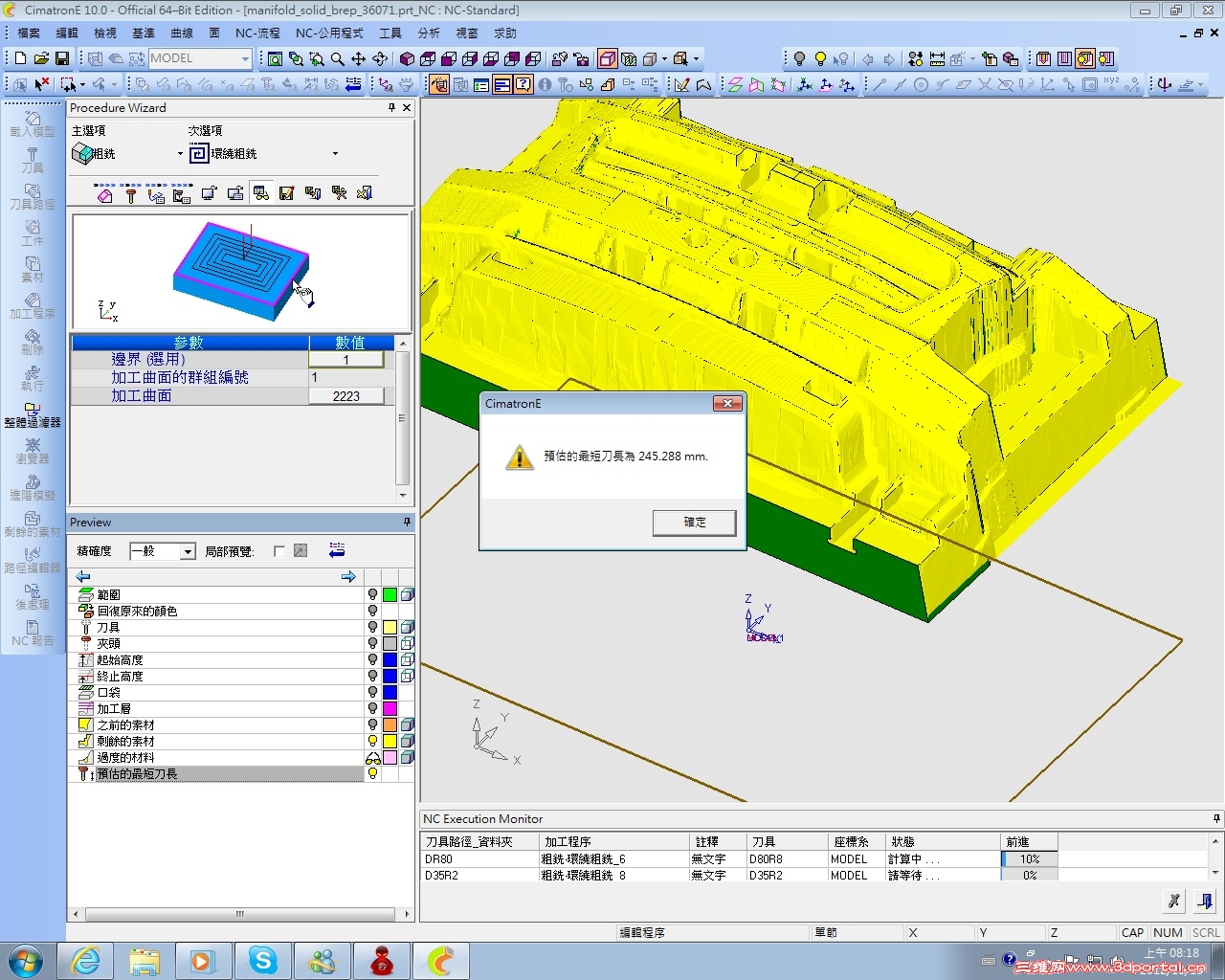1225x980 pixels.
Task: Toggle visibility bulb for 範圍 row
Action: pyautogui.click(x=373, y=594)
